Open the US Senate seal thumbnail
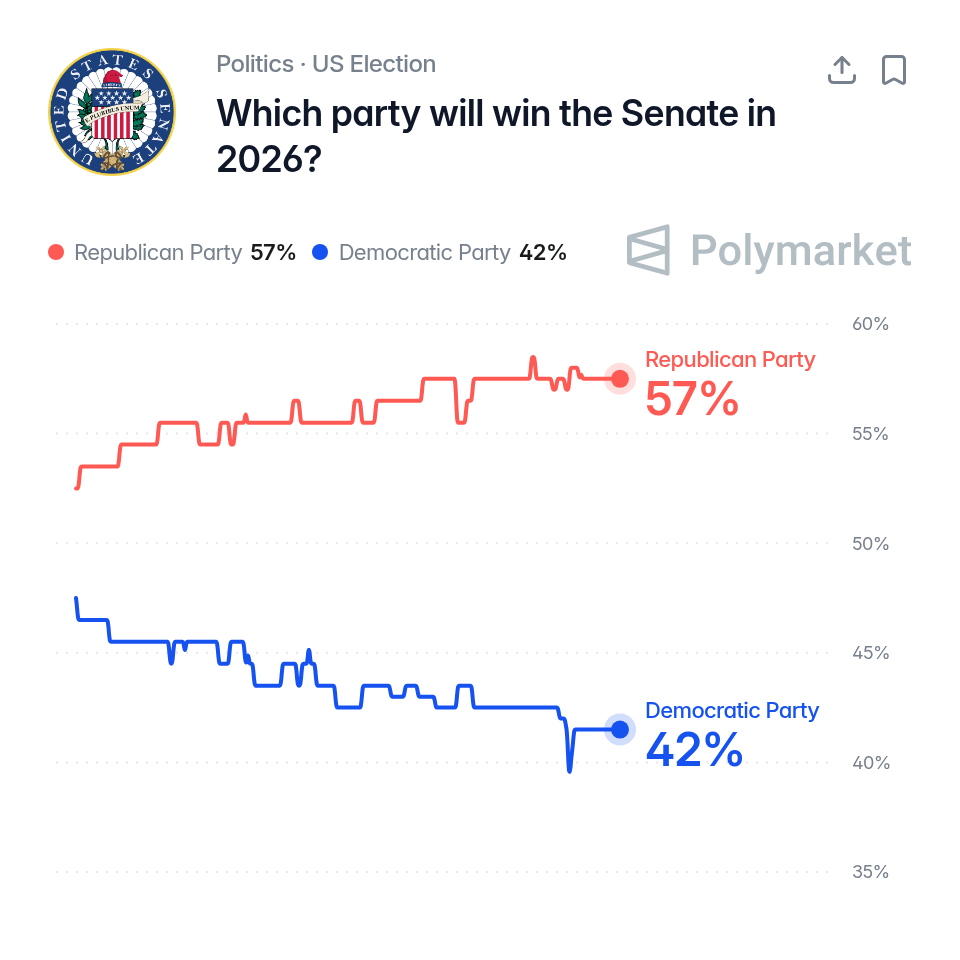960x960 pixels. 112,112
